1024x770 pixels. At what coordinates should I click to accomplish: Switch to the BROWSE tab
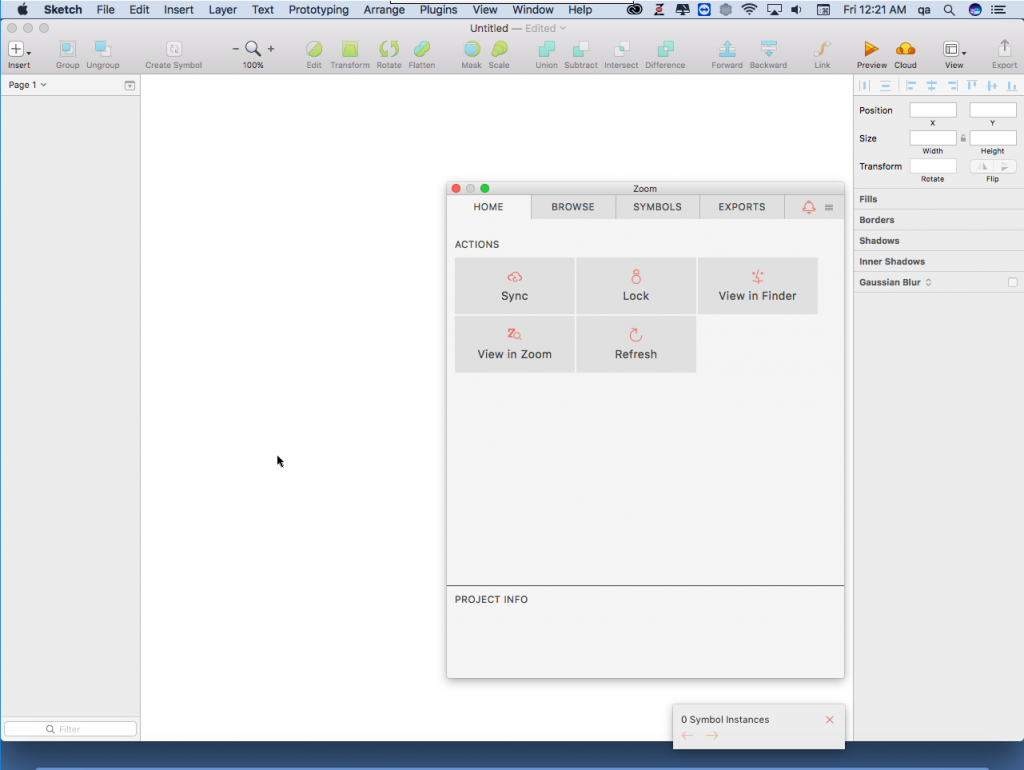click(x=573, y=207)
